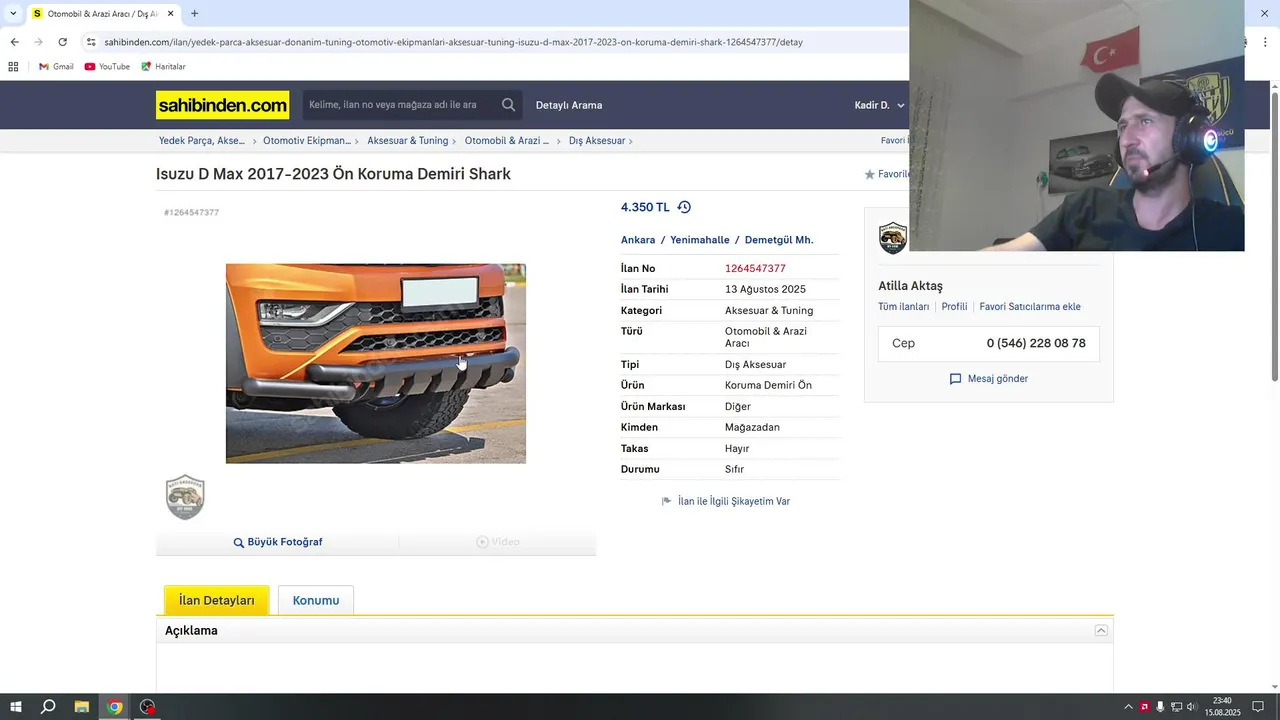Switch to Konumu tab
Viewport: 1280px width, 720px height.
tap(316, 600)
